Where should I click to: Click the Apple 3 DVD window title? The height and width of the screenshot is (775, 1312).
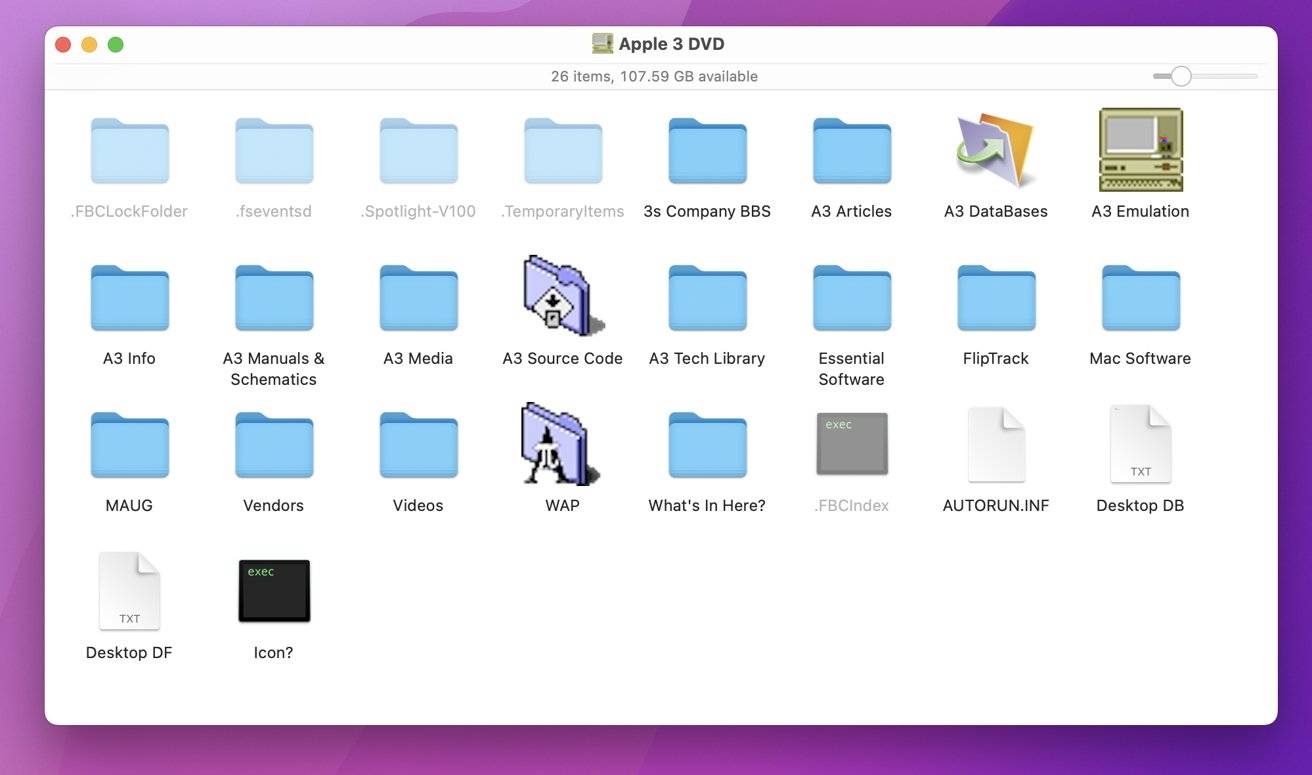pos(671,44)
